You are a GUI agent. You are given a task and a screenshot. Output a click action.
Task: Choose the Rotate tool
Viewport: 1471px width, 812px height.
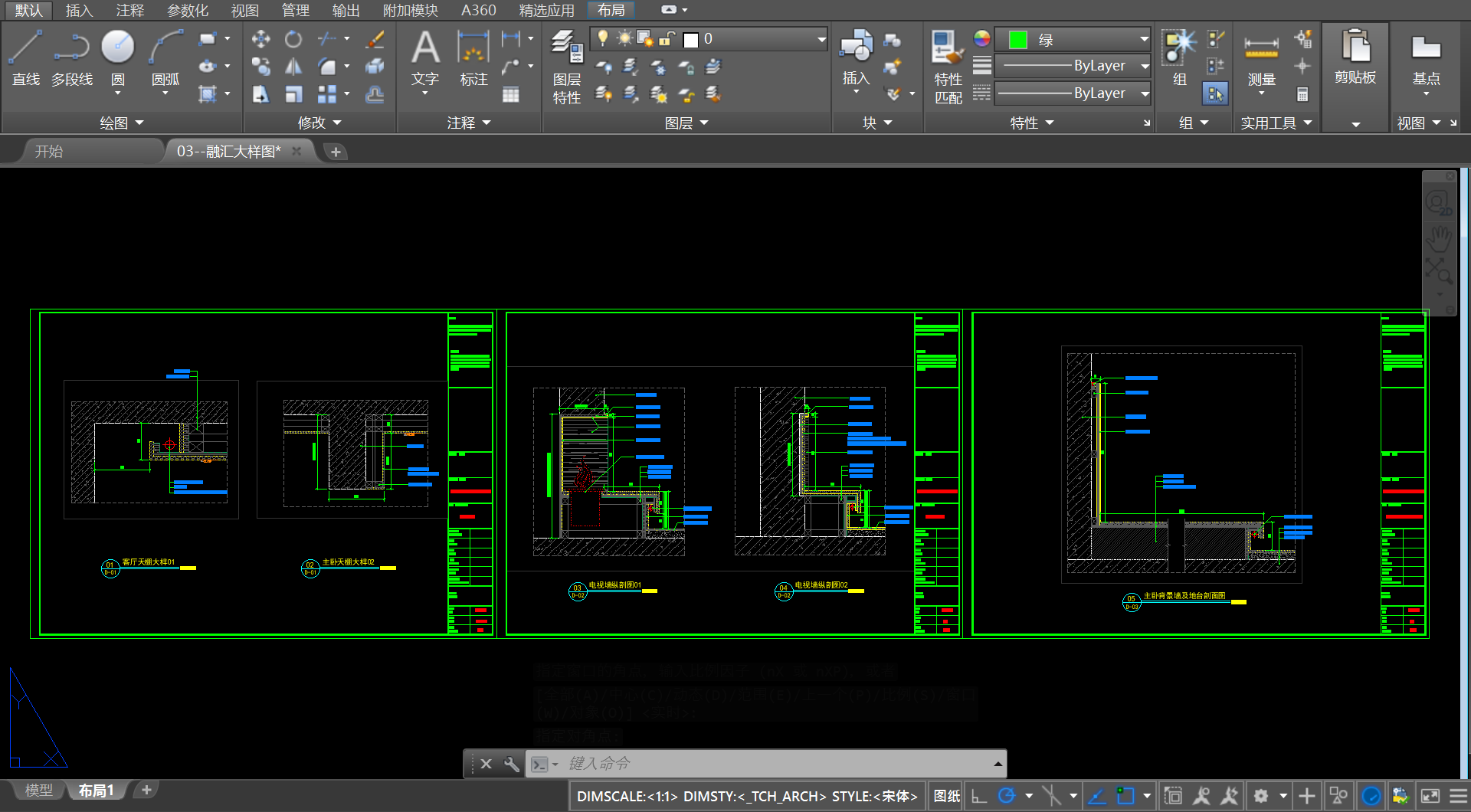point(293,39)
